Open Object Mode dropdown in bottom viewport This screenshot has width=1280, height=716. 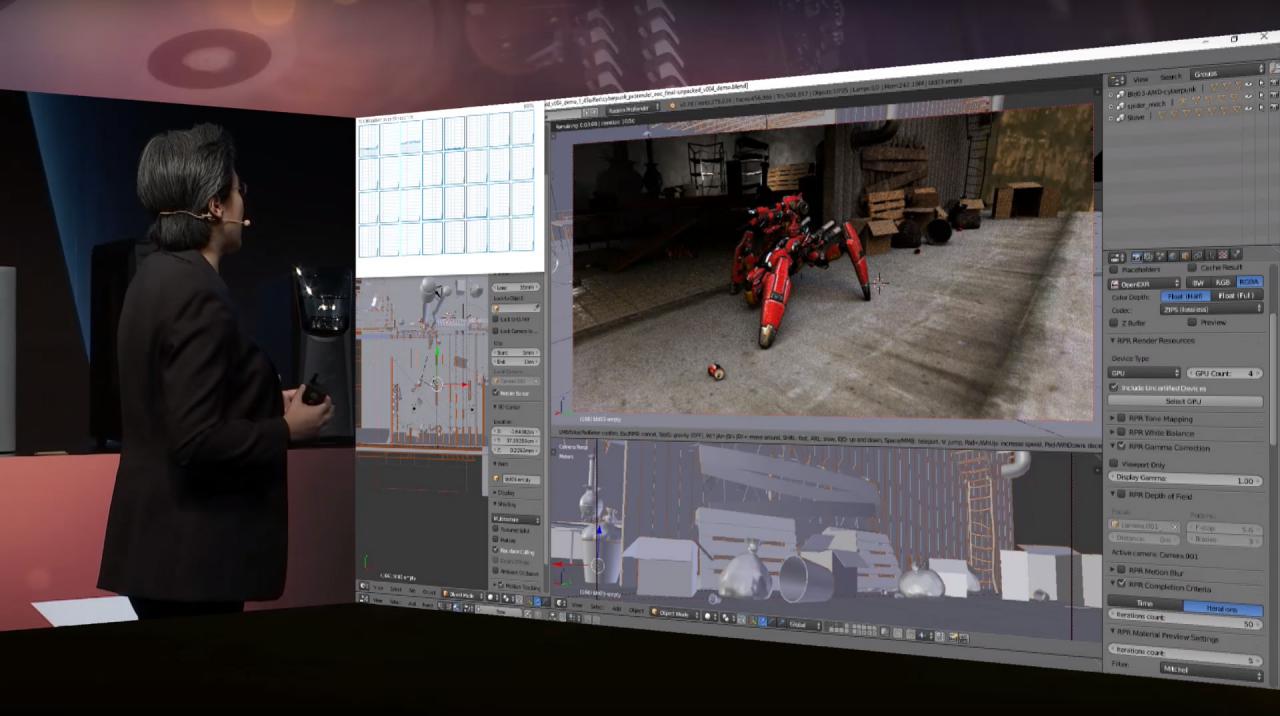coord(675,613)
